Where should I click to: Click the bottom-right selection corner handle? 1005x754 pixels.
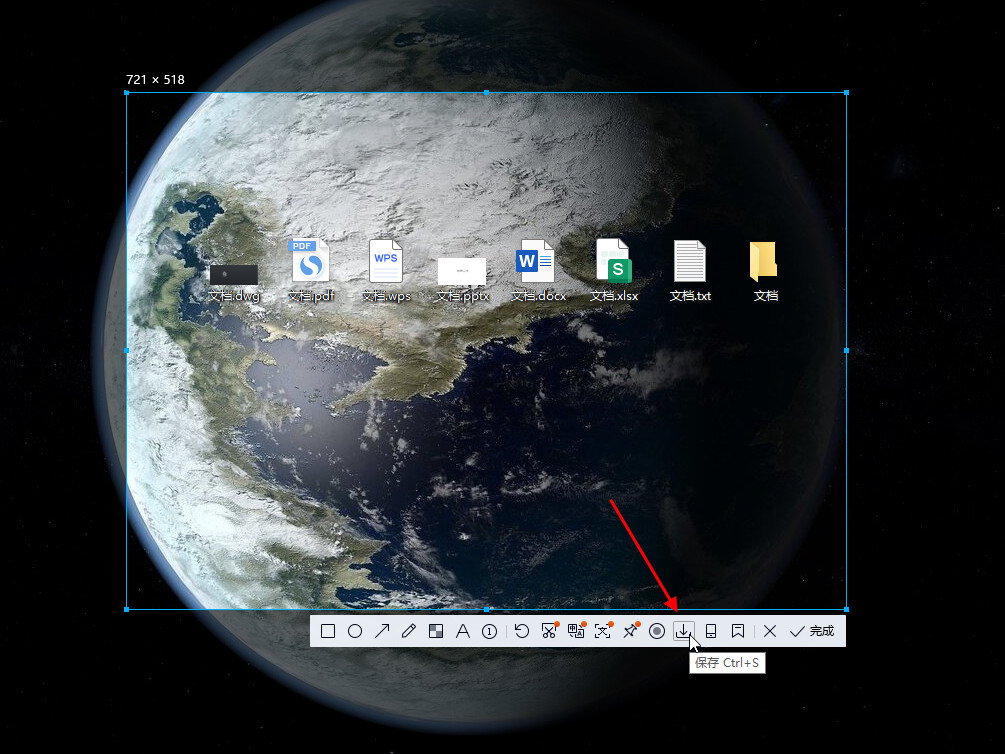click(x=847, y=609)
